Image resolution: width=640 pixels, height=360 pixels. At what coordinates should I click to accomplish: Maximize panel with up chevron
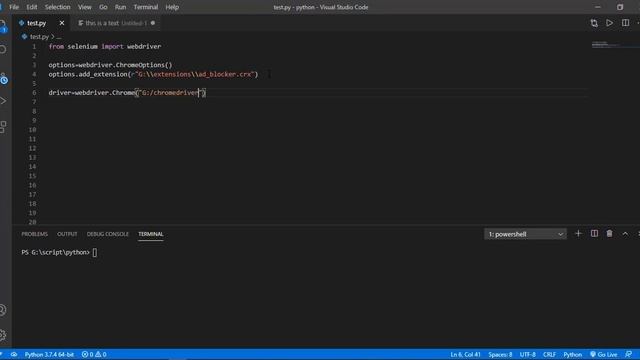pyautogui.click(x=625, y=234)
